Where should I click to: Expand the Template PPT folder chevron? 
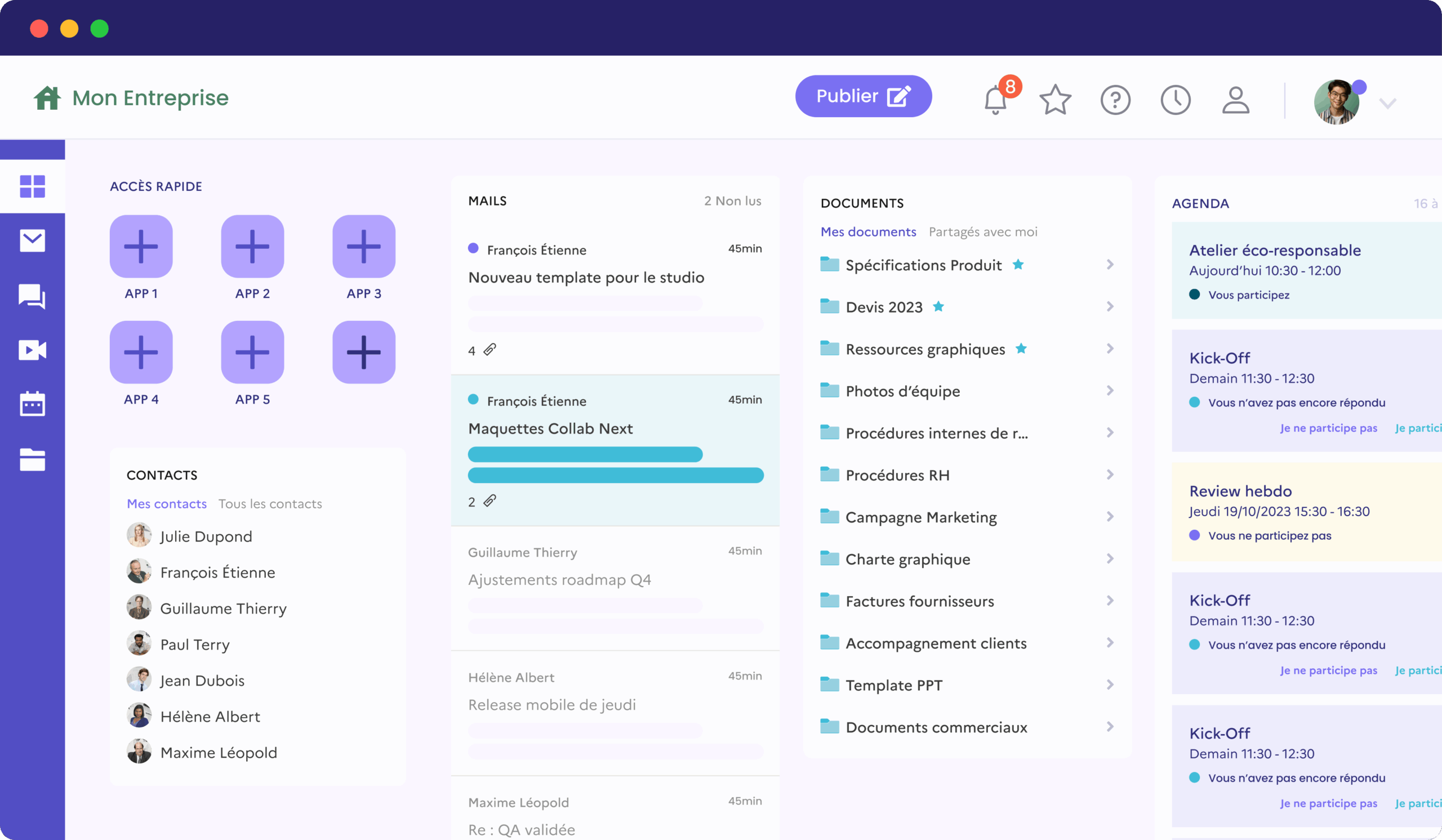pyautogui.click(x=1110, y=685)
